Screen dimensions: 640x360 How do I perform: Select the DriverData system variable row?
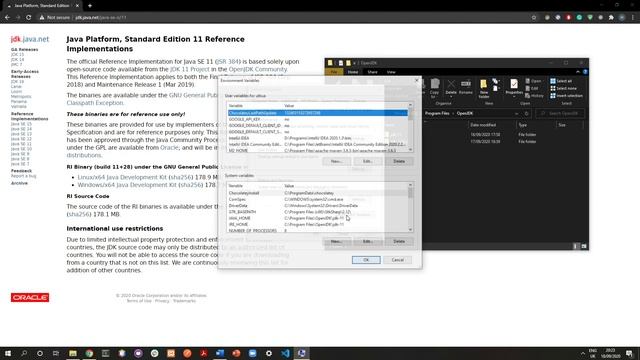[x=317, y=206]
